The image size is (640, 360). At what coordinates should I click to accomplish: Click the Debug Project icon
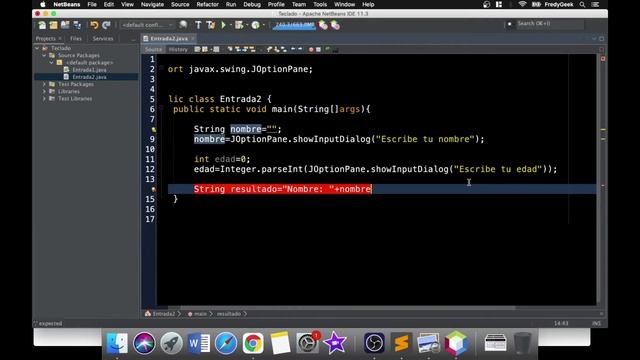coord(239,25)
